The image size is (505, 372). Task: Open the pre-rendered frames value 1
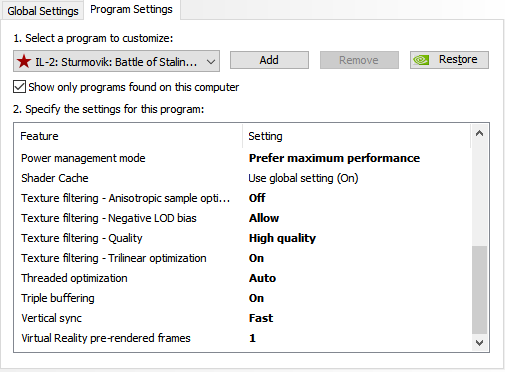click(x=252, y=338)
